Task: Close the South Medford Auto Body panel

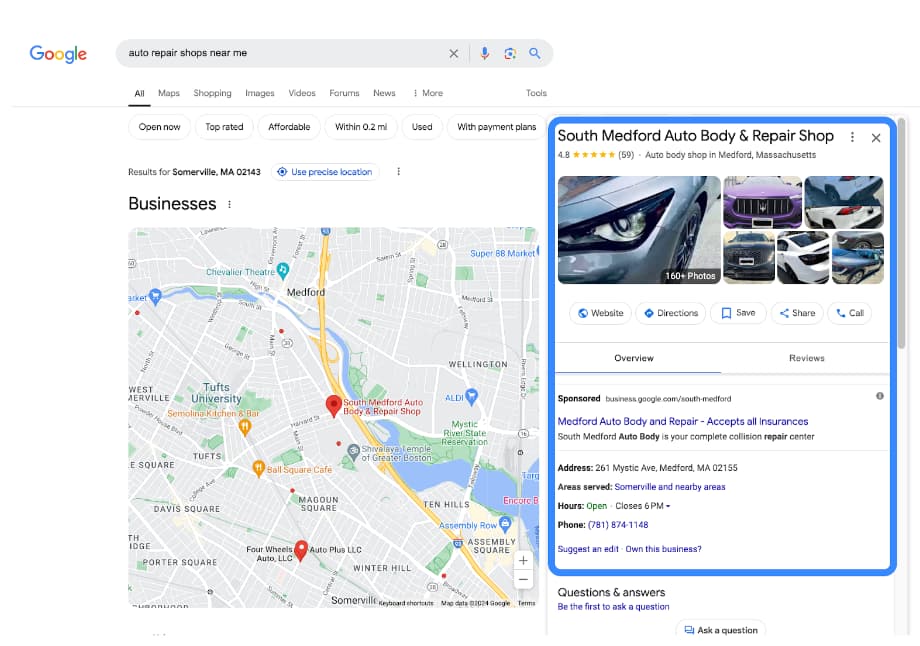Action: [x=876, y=138]
